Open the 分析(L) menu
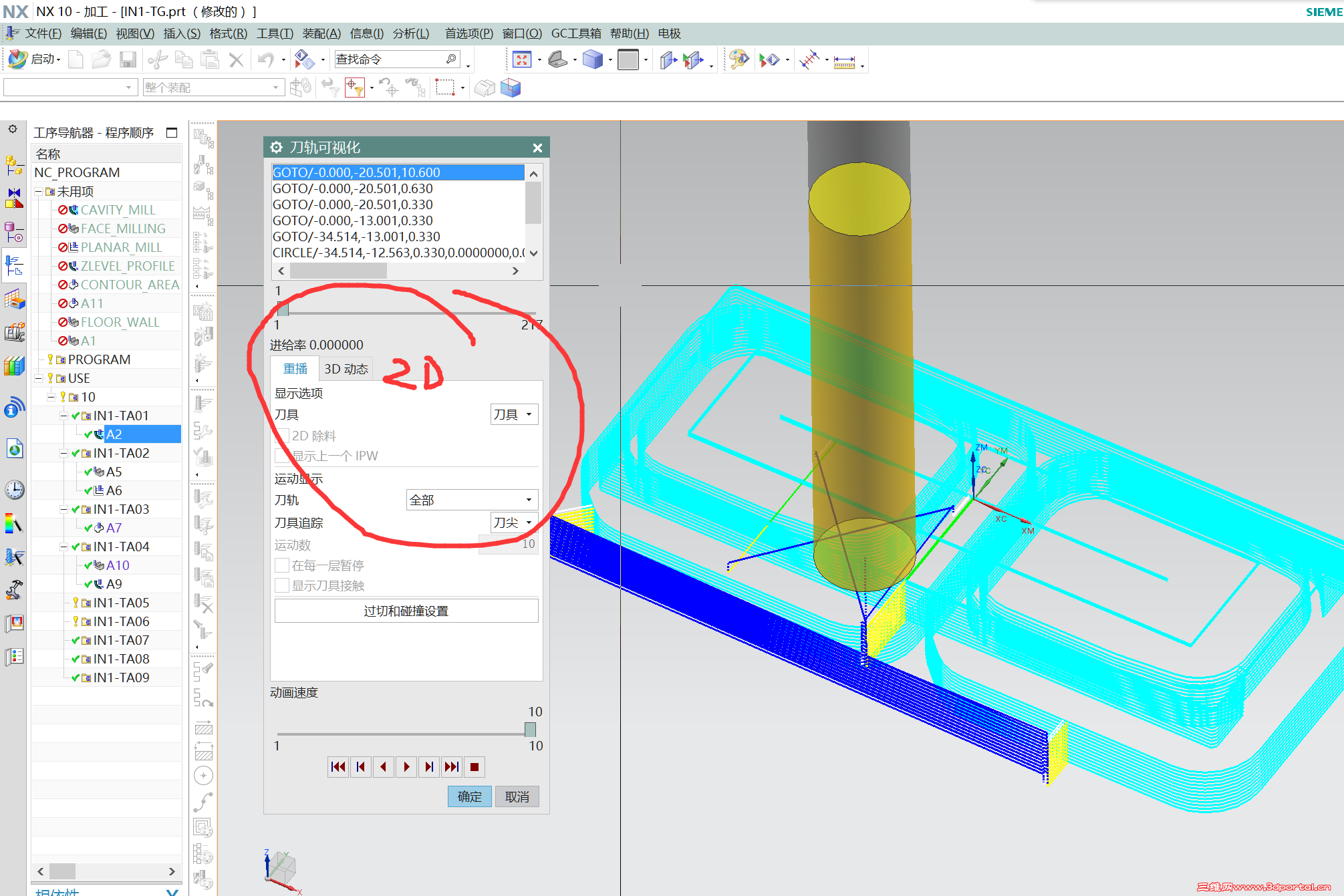 pyautogui.click(x=410, y=33)
